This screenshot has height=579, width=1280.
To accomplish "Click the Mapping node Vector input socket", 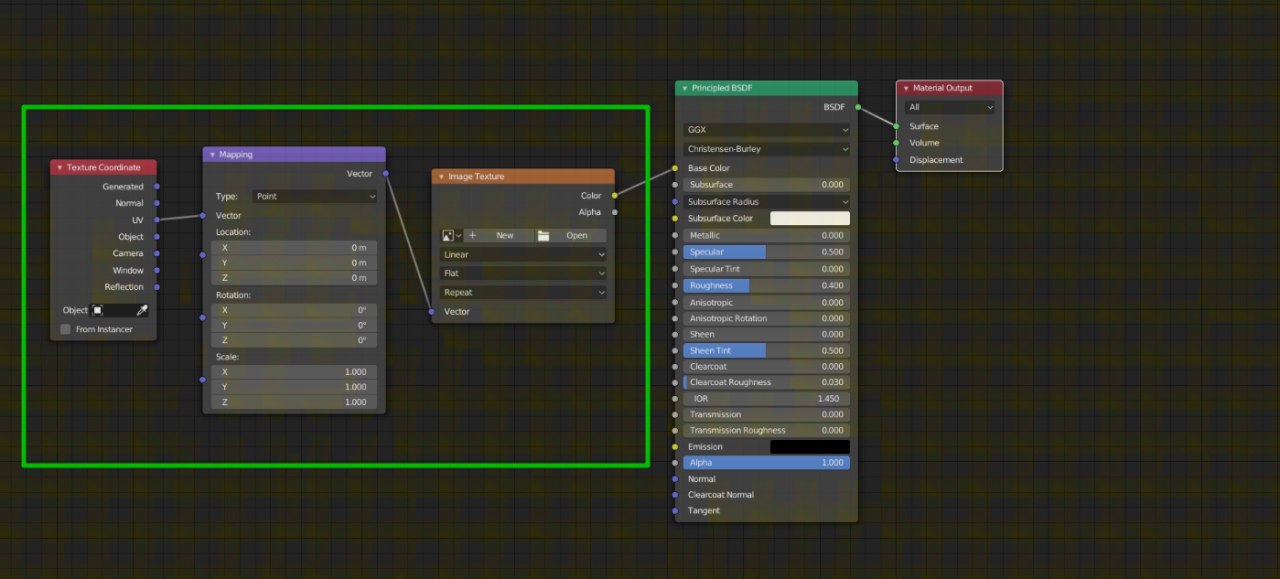I will [x=203, y=215].
